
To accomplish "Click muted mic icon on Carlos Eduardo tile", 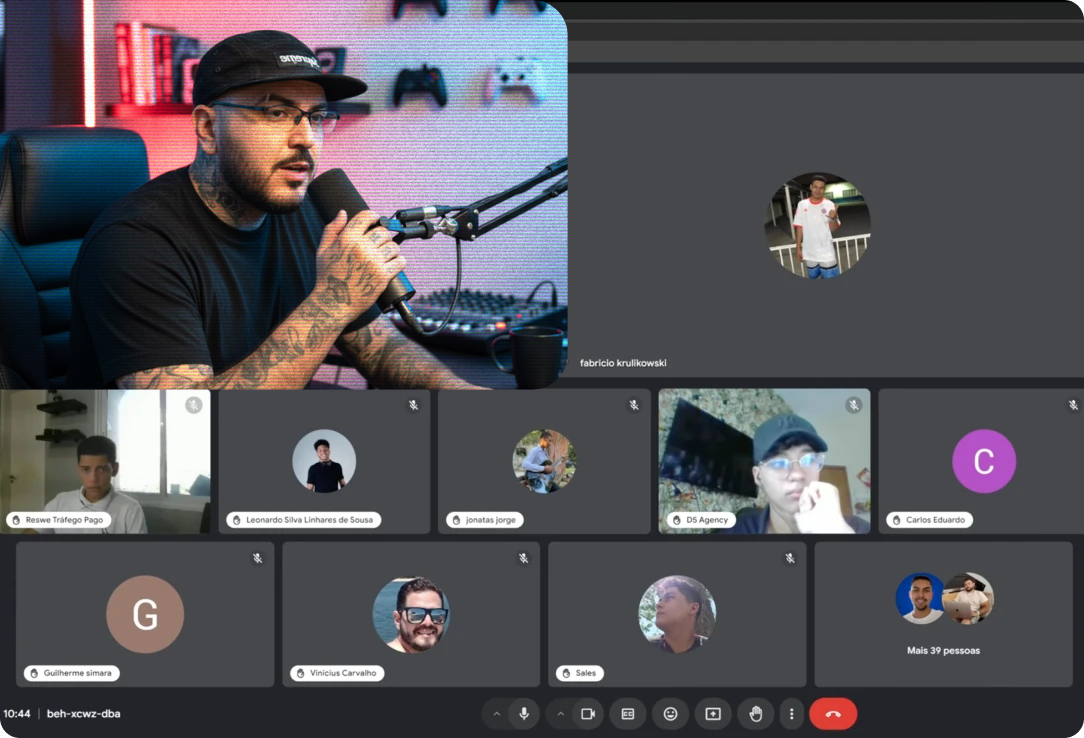I will (1073, 405).
